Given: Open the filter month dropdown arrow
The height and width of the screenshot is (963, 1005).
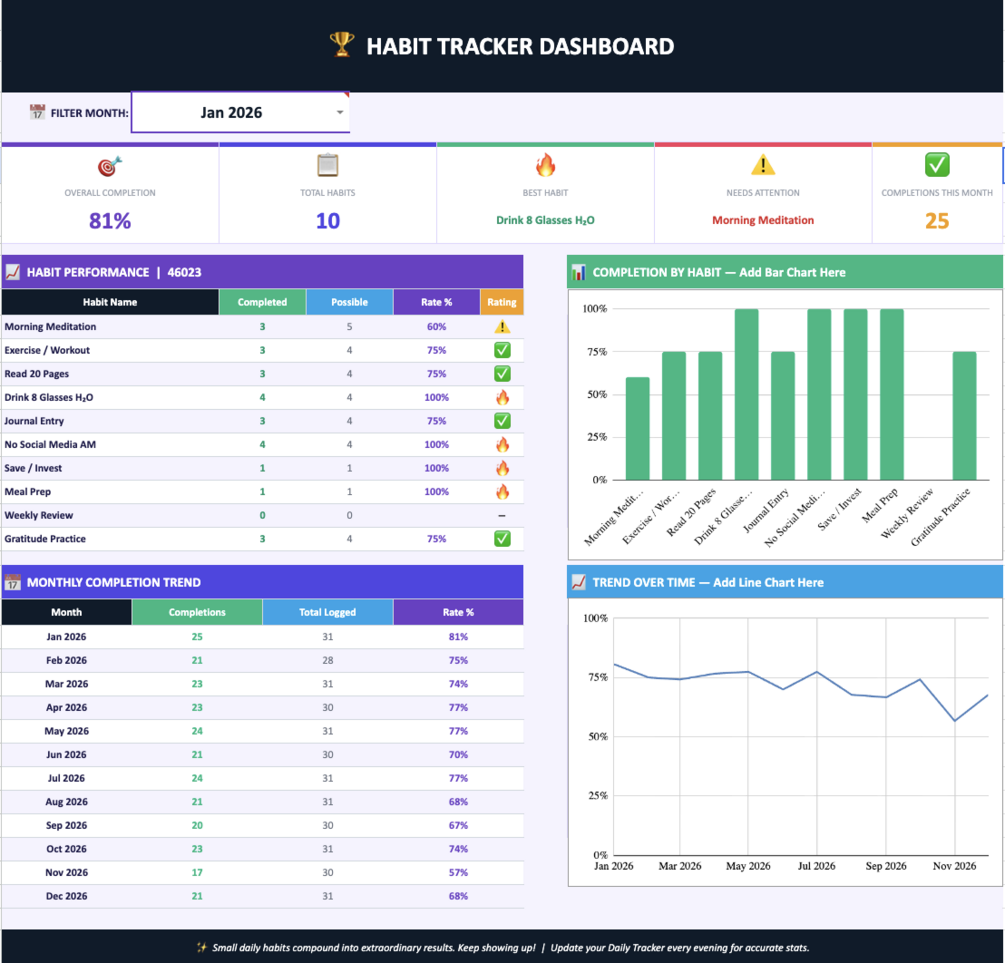Looking at the screenshot, I should click(x=340, y=112).
